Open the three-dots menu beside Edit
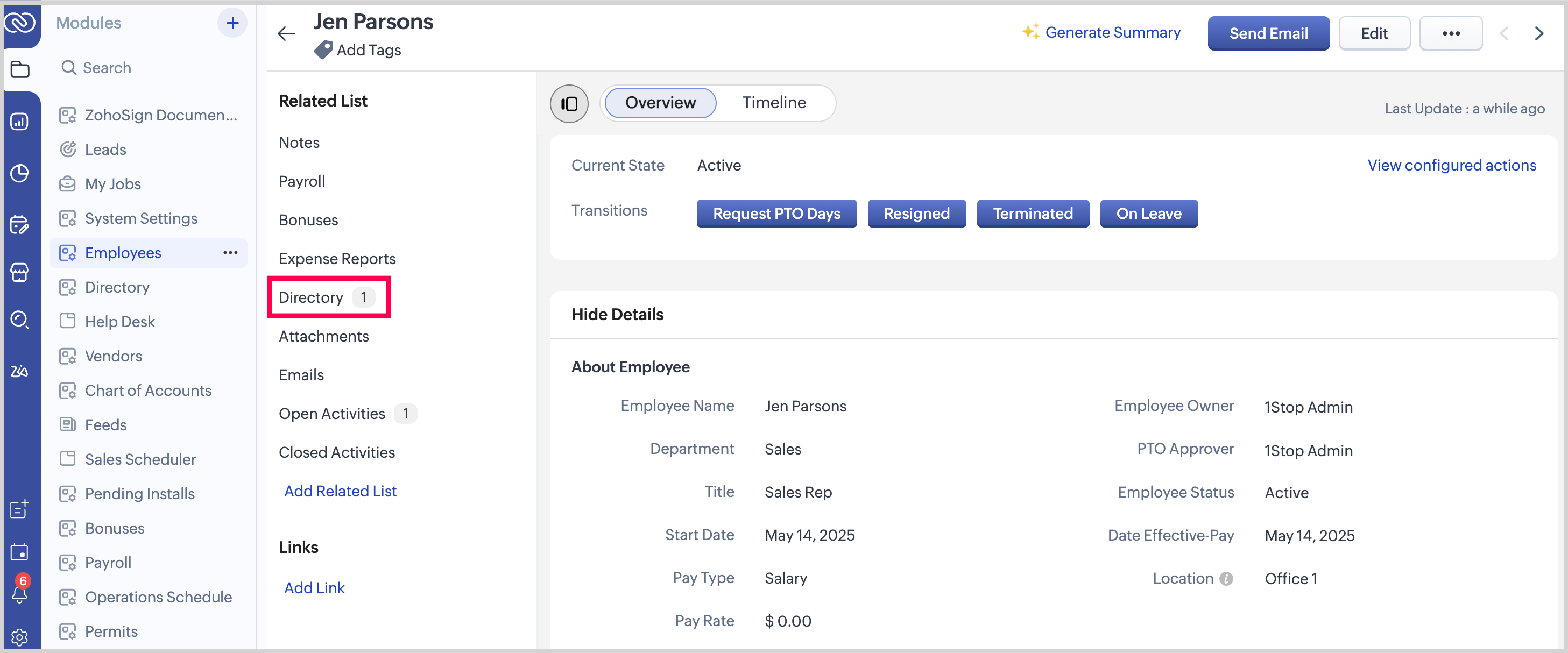 click(1451, 33)
